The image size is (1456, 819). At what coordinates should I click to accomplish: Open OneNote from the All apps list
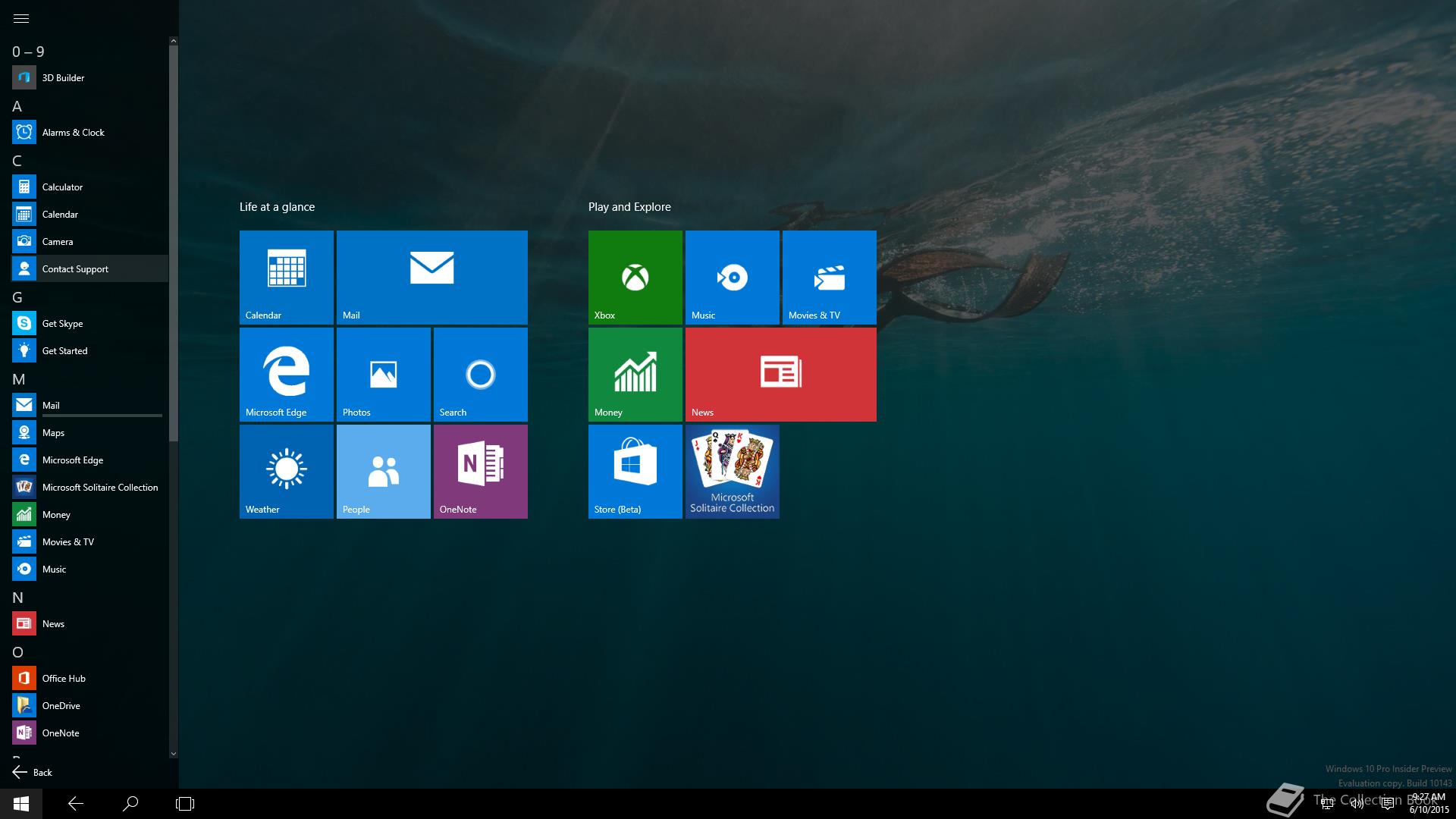coord(89,733)
